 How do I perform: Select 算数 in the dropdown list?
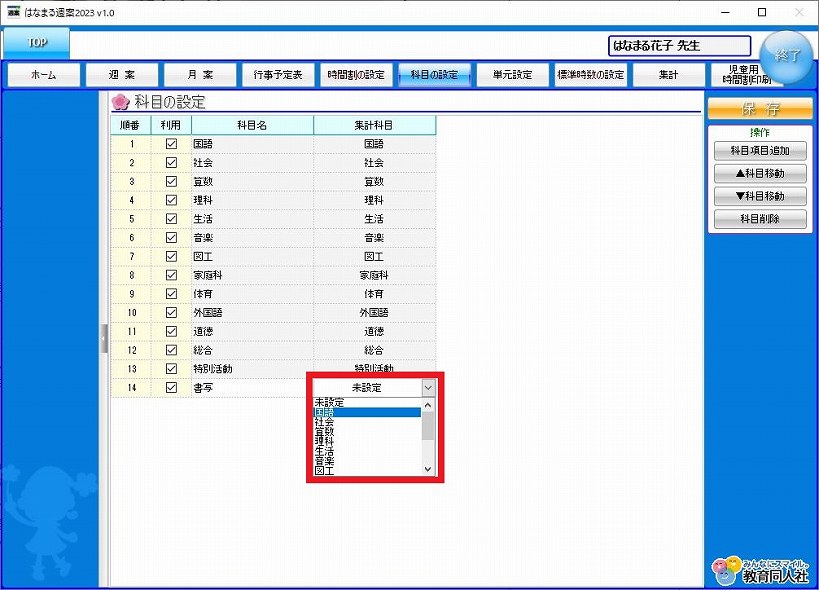click(367, 432)
